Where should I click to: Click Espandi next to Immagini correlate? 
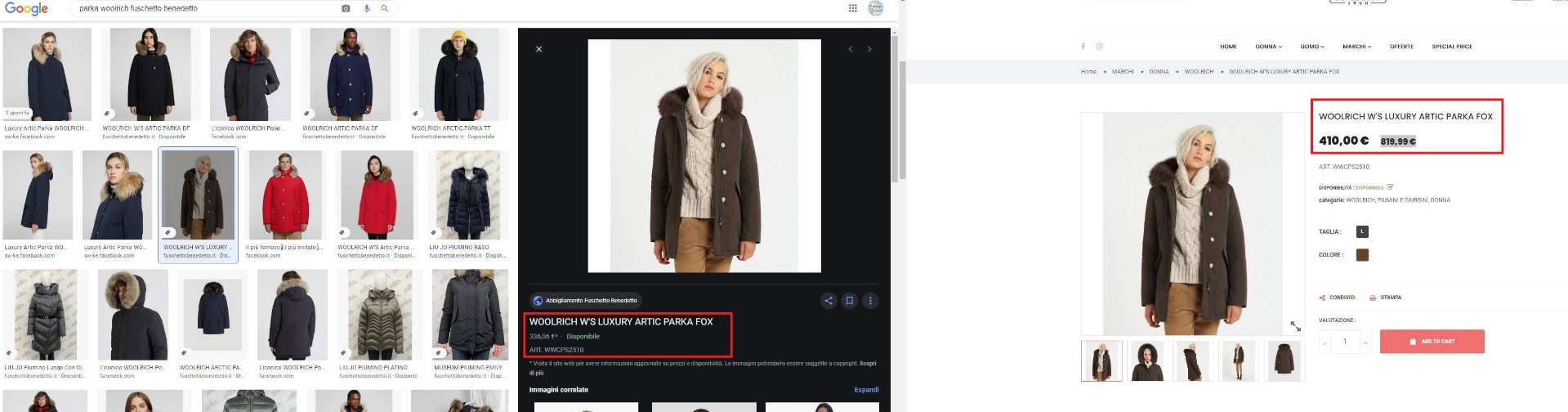point(866,390)
